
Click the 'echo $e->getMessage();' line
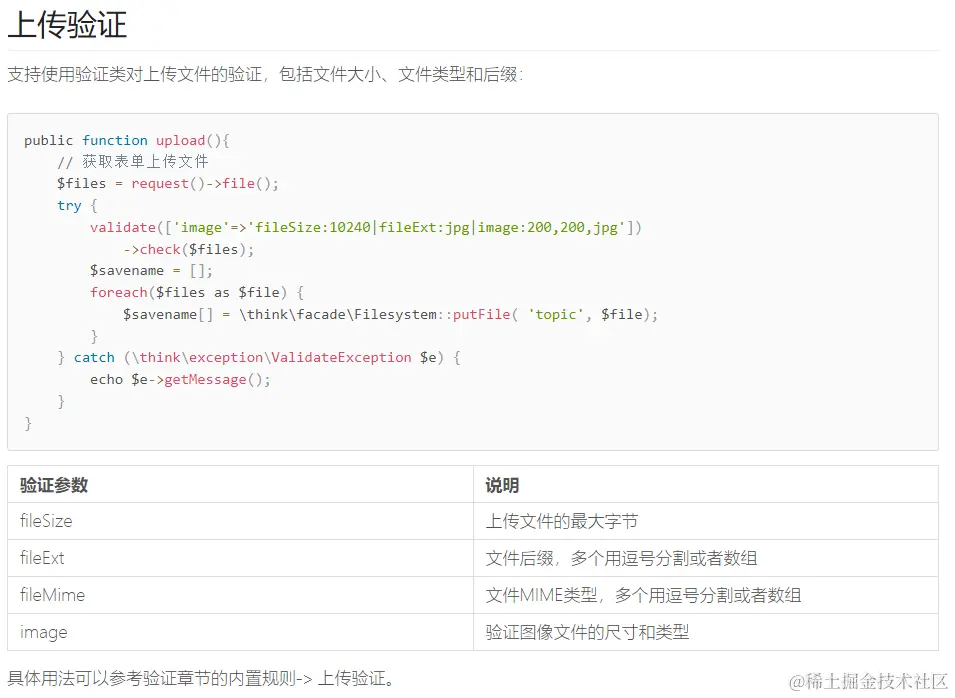(180, 379)
